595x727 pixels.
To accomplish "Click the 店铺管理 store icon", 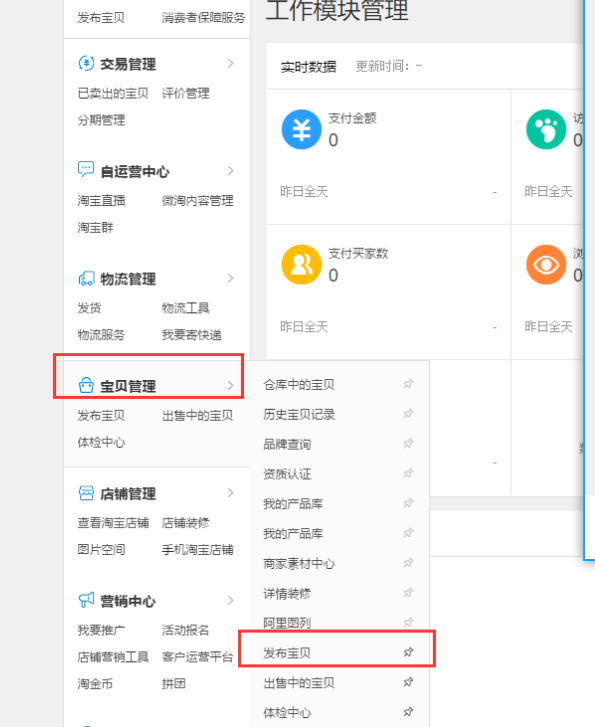I will [x=86, y=493].
